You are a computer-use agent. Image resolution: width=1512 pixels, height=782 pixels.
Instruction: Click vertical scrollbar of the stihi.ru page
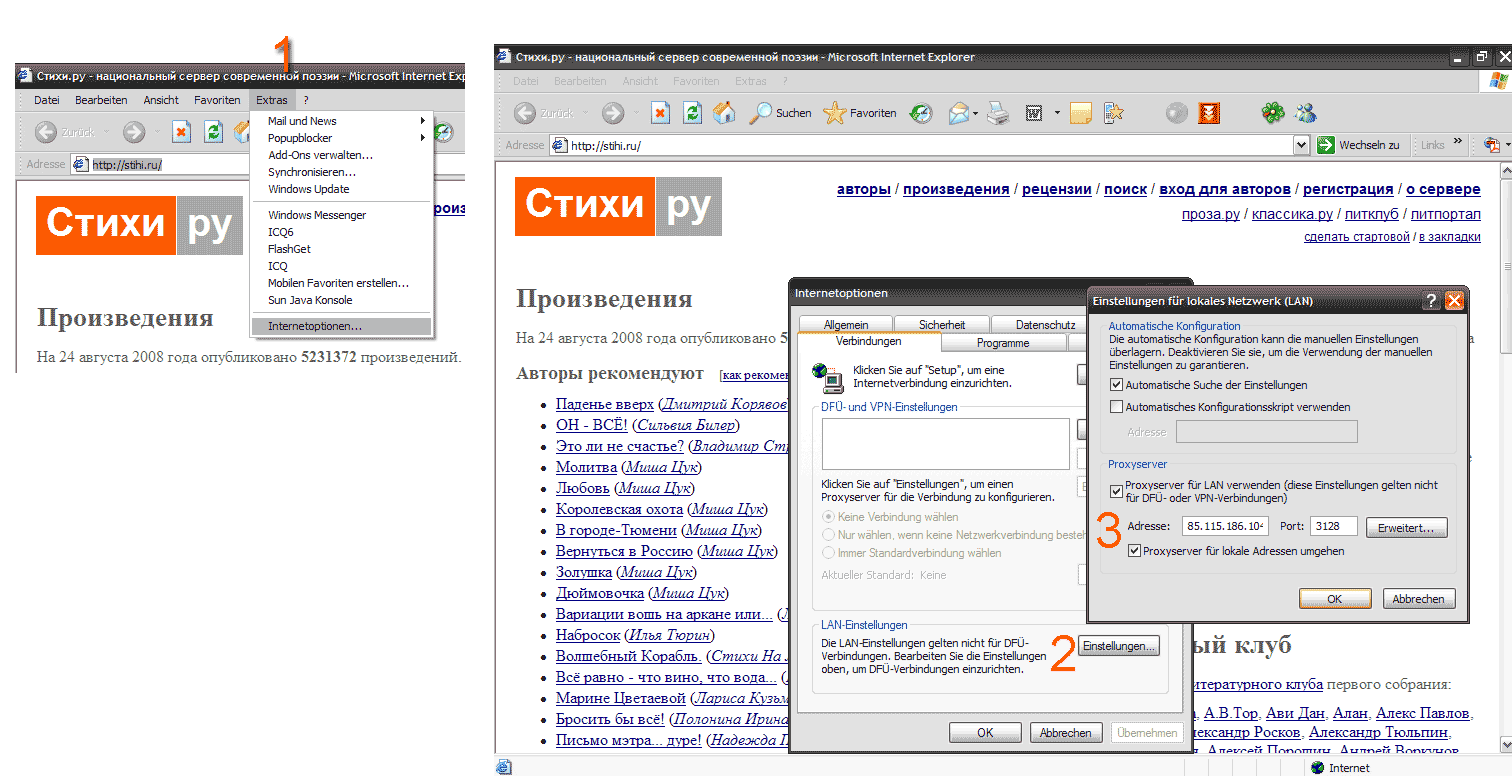[1507, 460]
